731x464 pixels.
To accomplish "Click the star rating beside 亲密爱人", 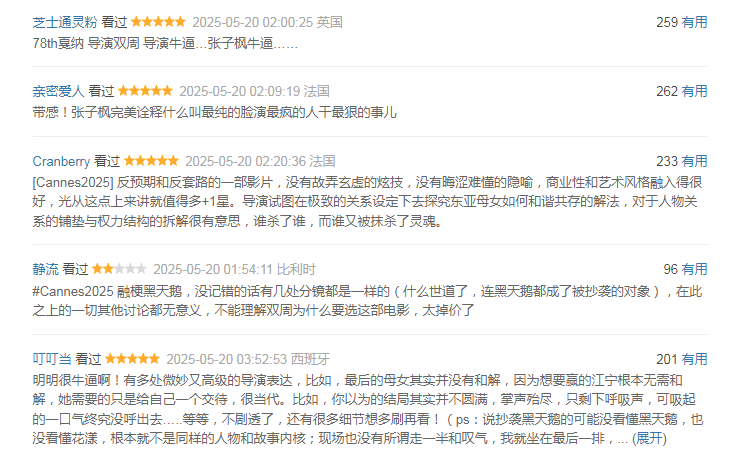I will pos(145,90).
